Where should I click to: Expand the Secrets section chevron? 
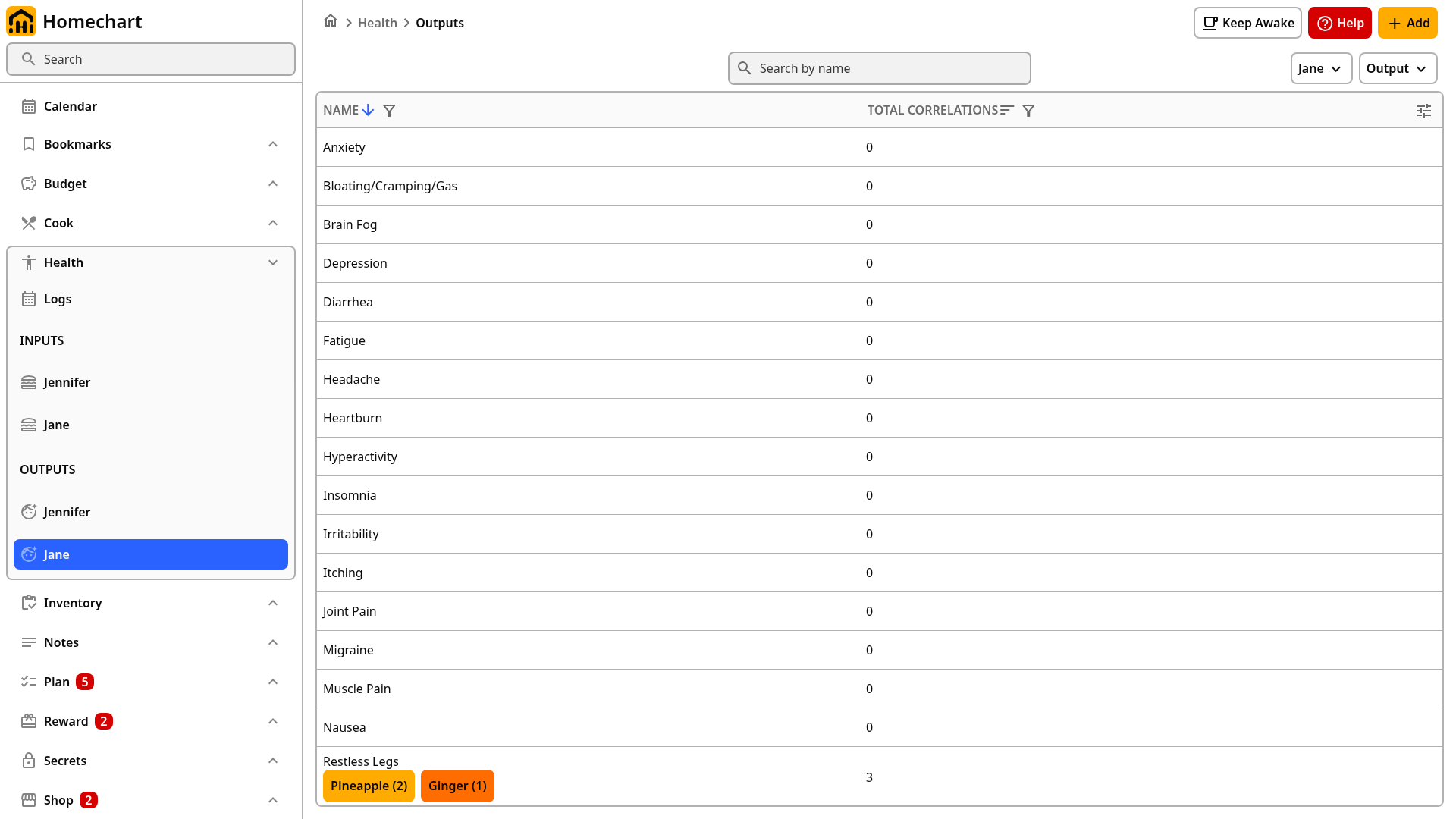[273, 761]
